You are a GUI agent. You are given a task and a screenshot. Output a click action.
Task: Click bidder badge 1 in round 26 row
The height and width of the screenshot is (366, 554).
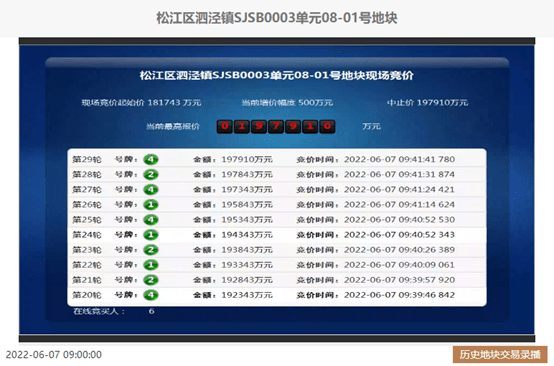151,205
